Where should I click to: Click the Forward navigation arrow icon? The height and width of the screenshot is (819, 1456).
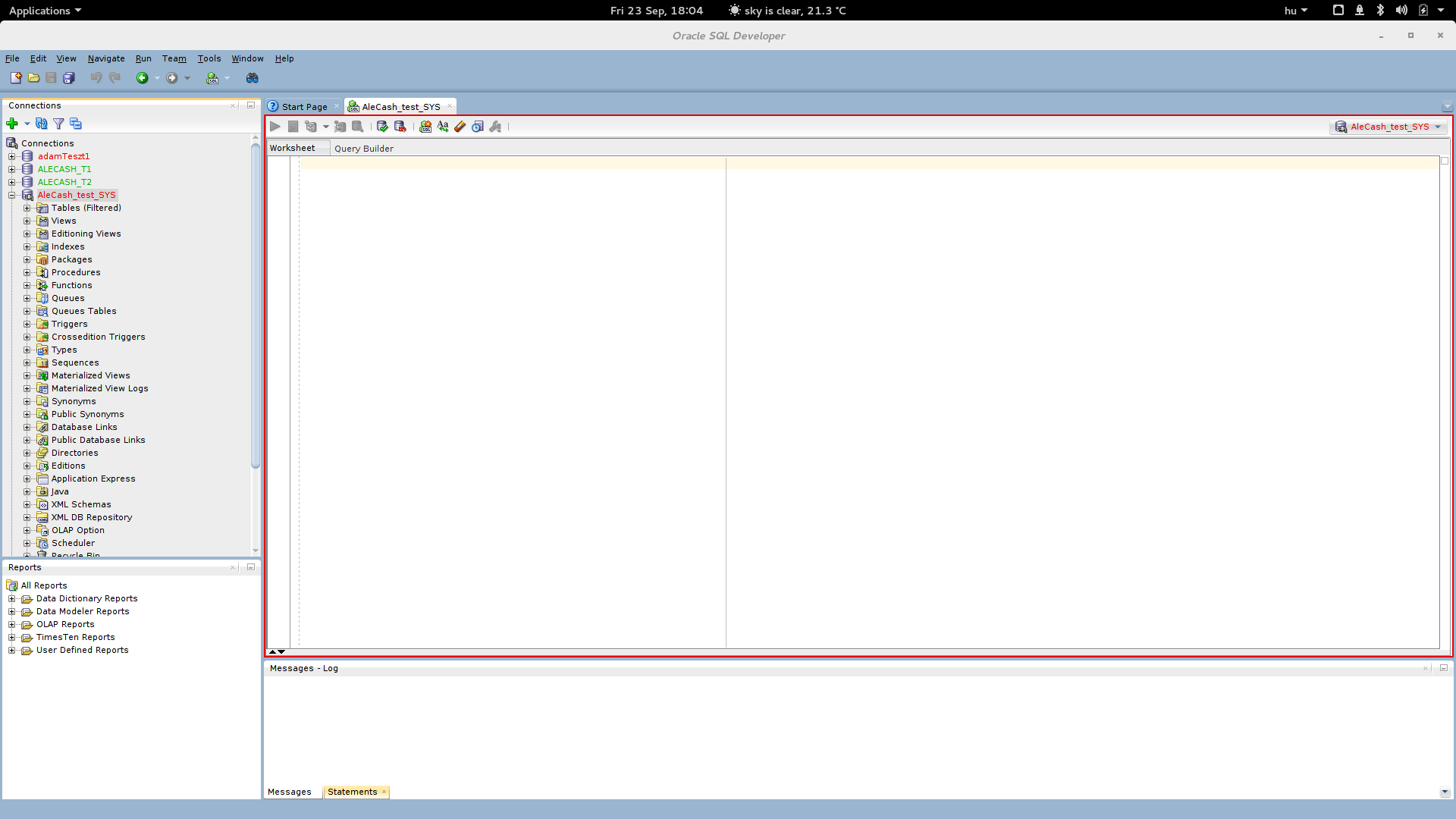(172, 78)
